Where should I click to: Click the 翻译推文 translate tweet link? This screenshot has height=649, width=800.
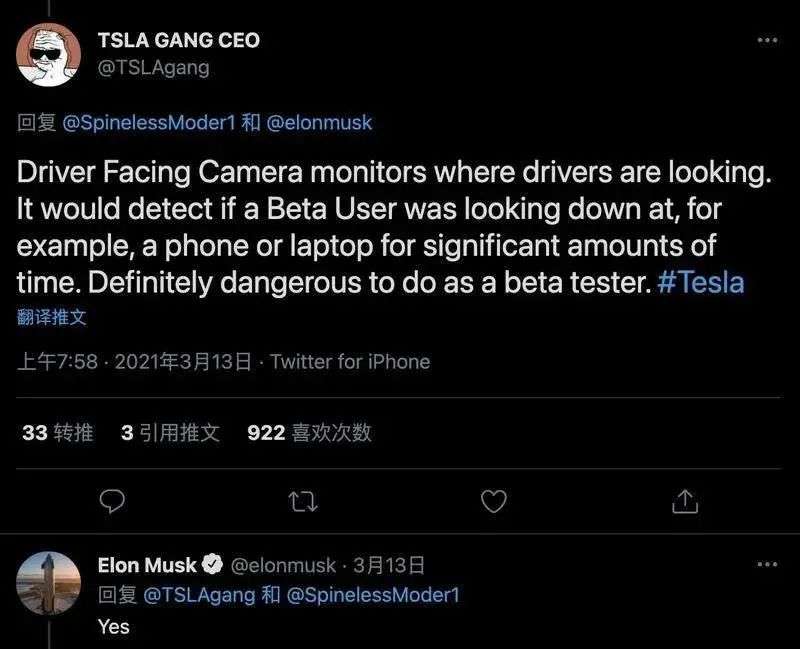[52, 318]
